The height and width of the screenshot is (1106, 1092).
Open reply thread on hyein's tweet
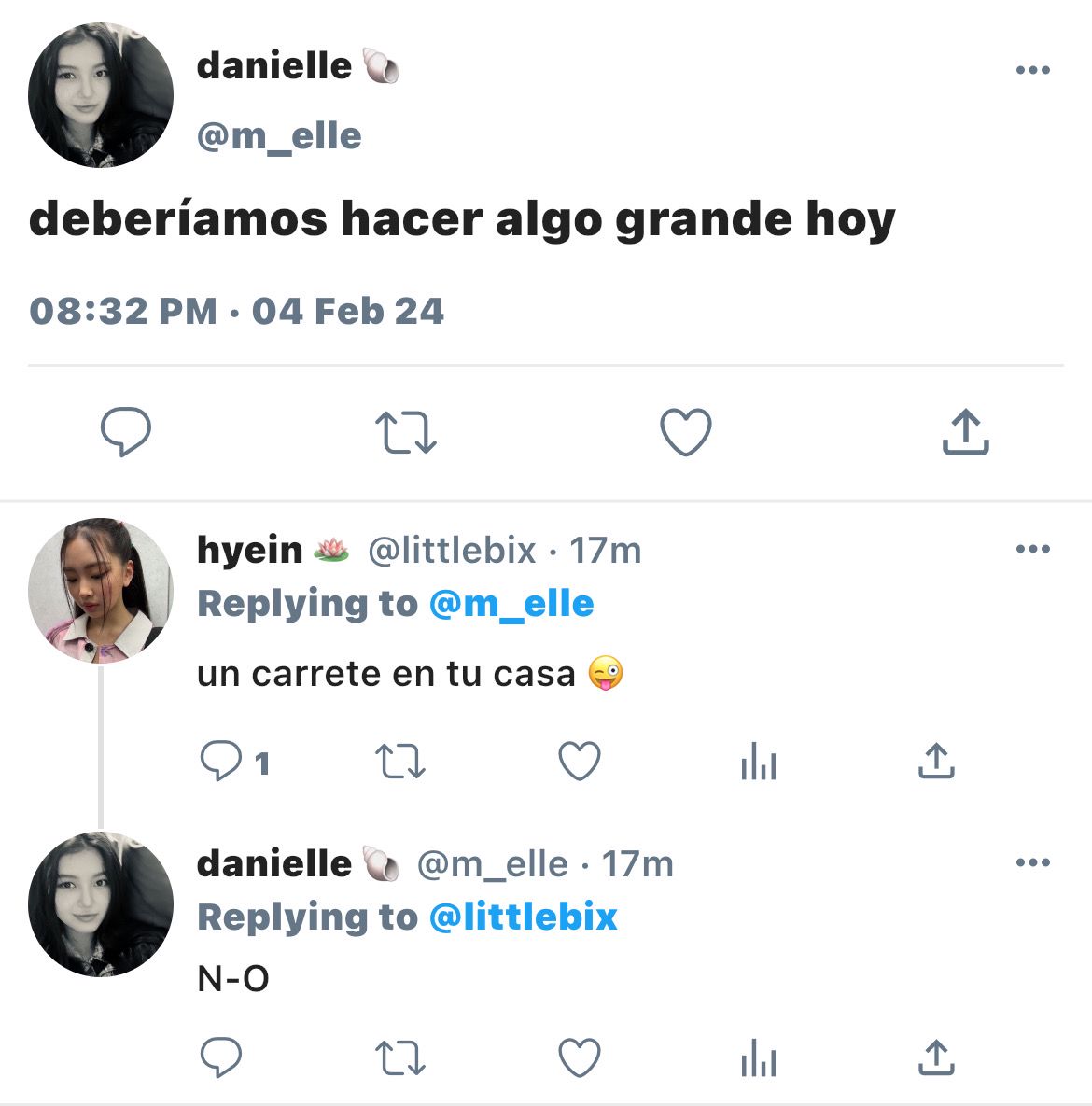tap(235, 761)
